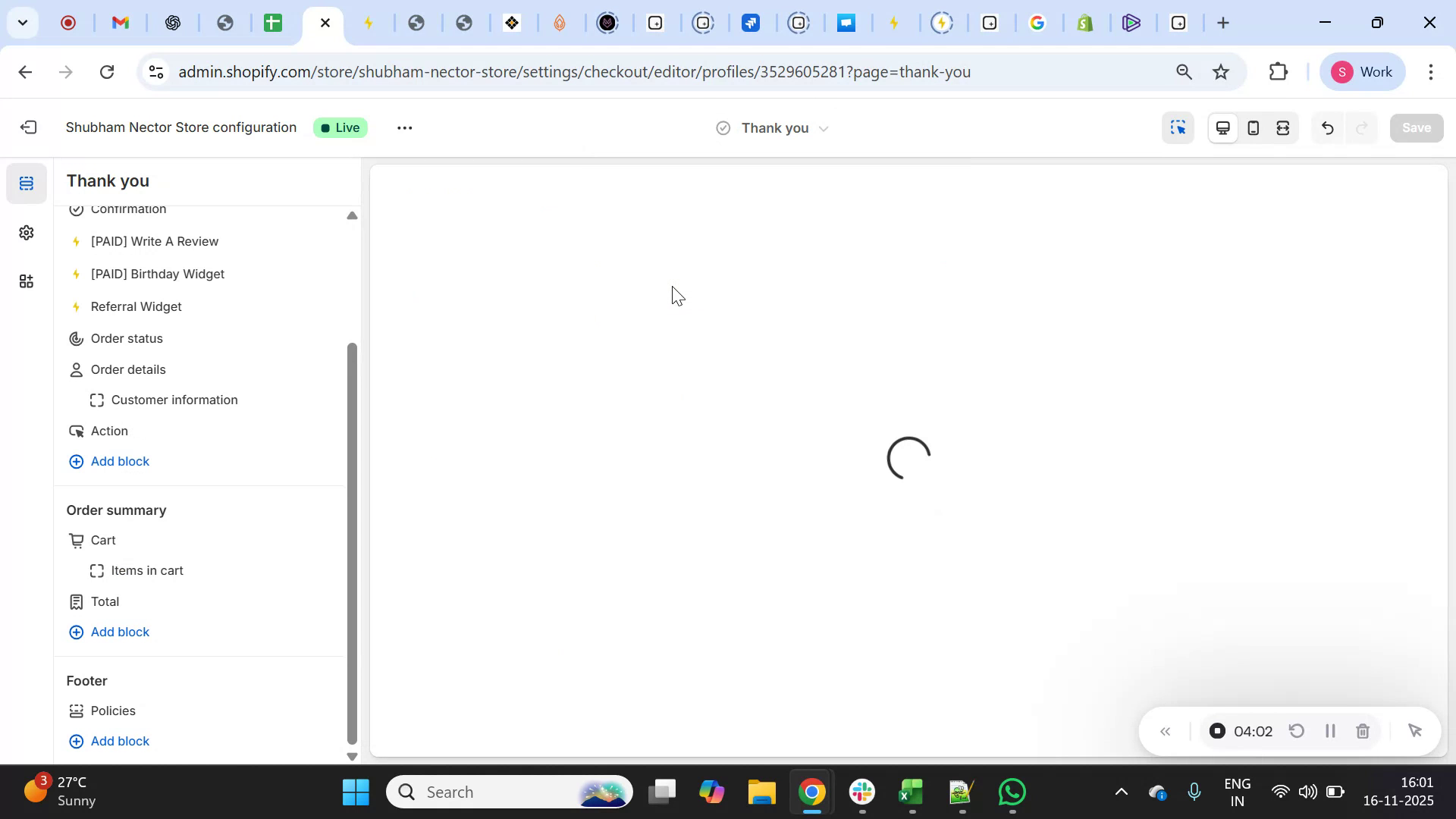Open the Apps panel in the left sidebar
The width and height of the screenshot is (1456, 819).
coord(27,281)
